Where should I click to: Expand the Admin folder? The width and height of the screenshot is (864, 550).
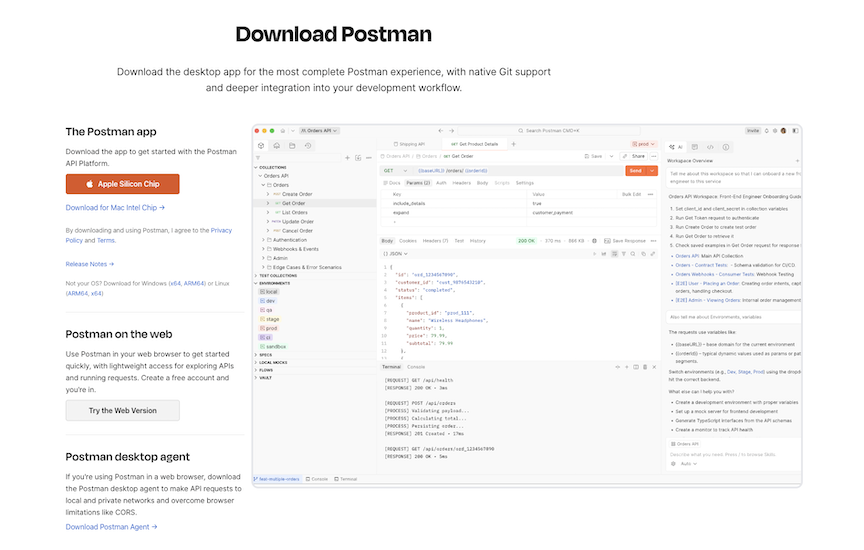(263, 258)
